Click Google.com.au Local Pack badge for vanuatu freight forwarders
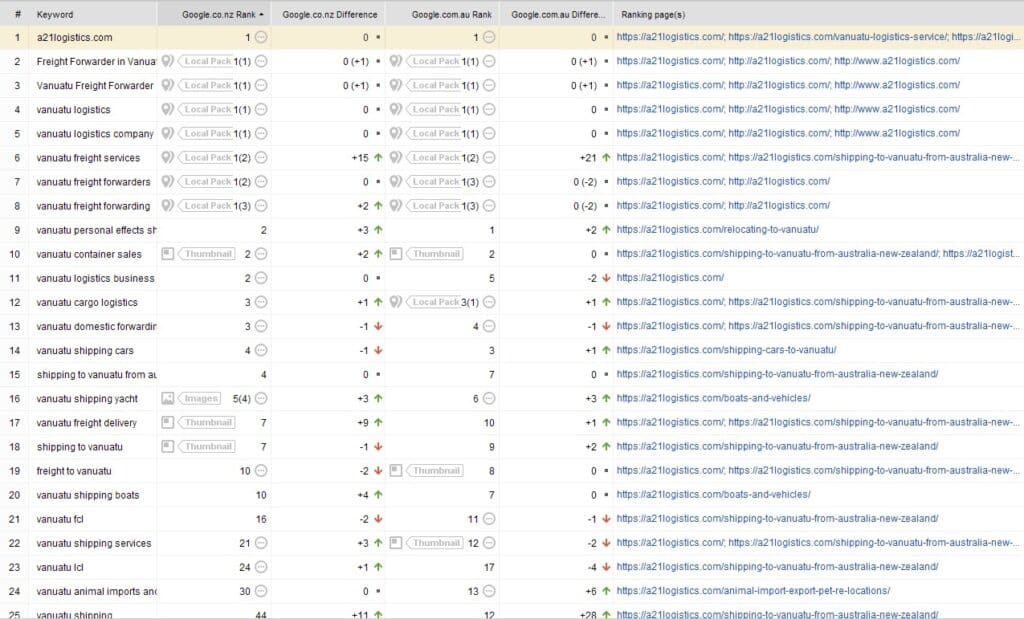 tap(434, 182)
